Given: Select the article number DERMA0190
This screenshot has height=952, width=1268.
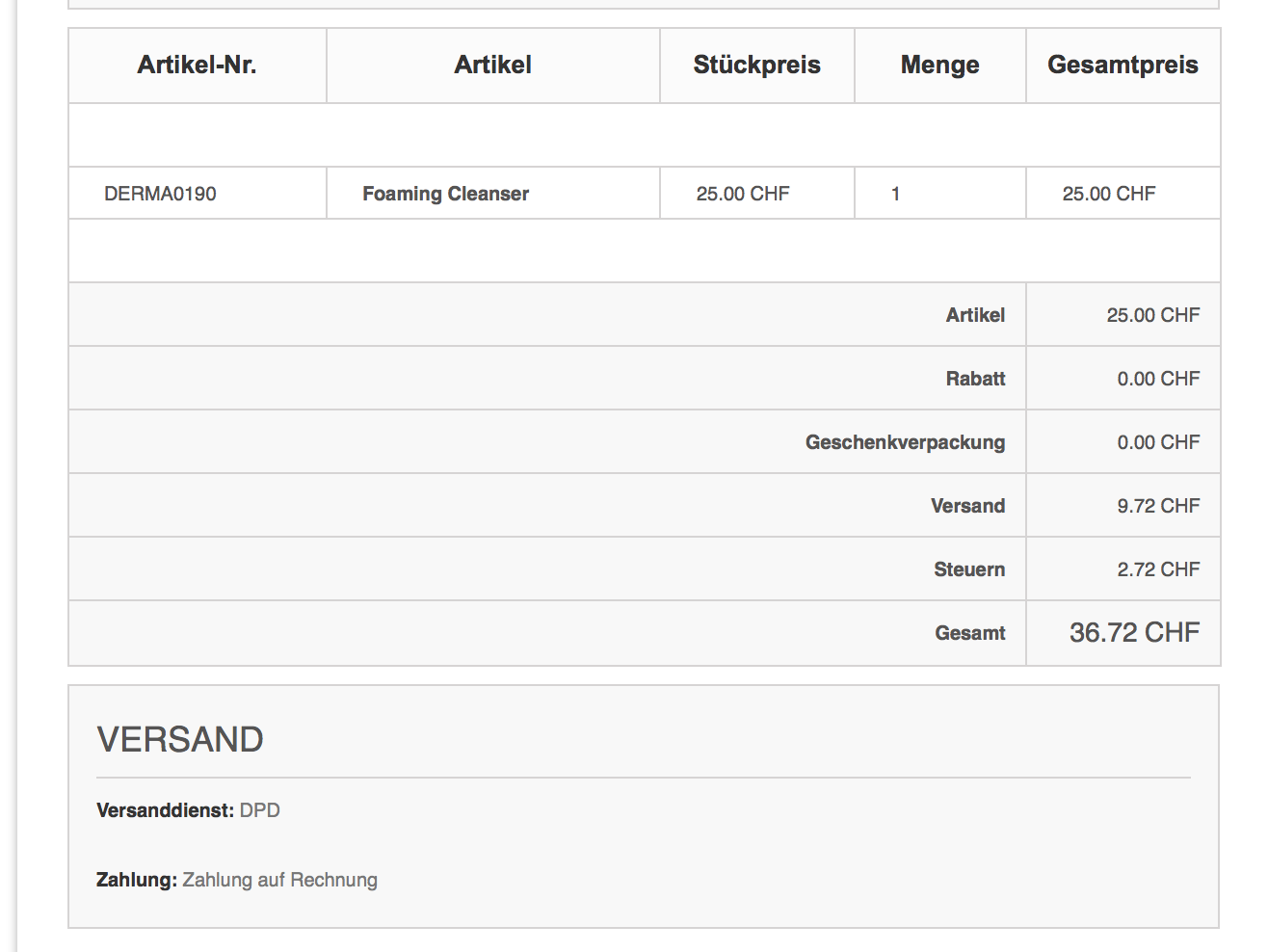Looking at the screenshot, I should [160, 194].
